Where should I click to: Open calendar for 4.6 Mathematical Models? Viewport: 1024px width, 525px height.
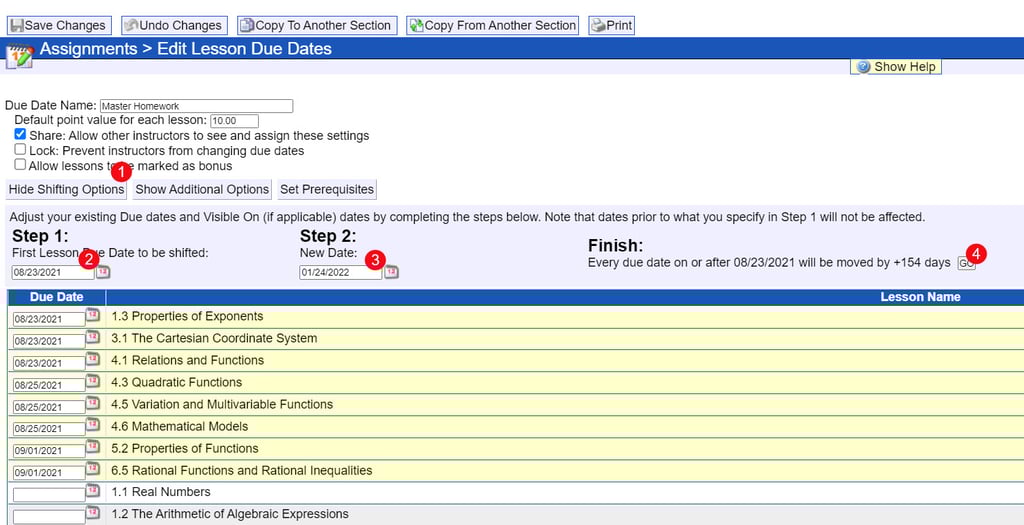pyautogui.click(x=93, y=426)
